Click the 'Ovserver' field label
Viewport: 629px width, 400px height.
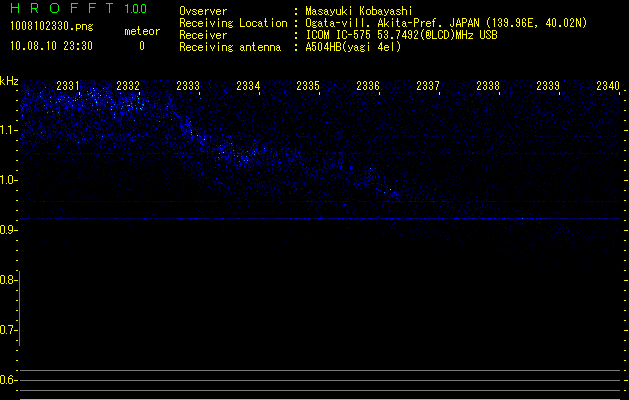(203, 11)
